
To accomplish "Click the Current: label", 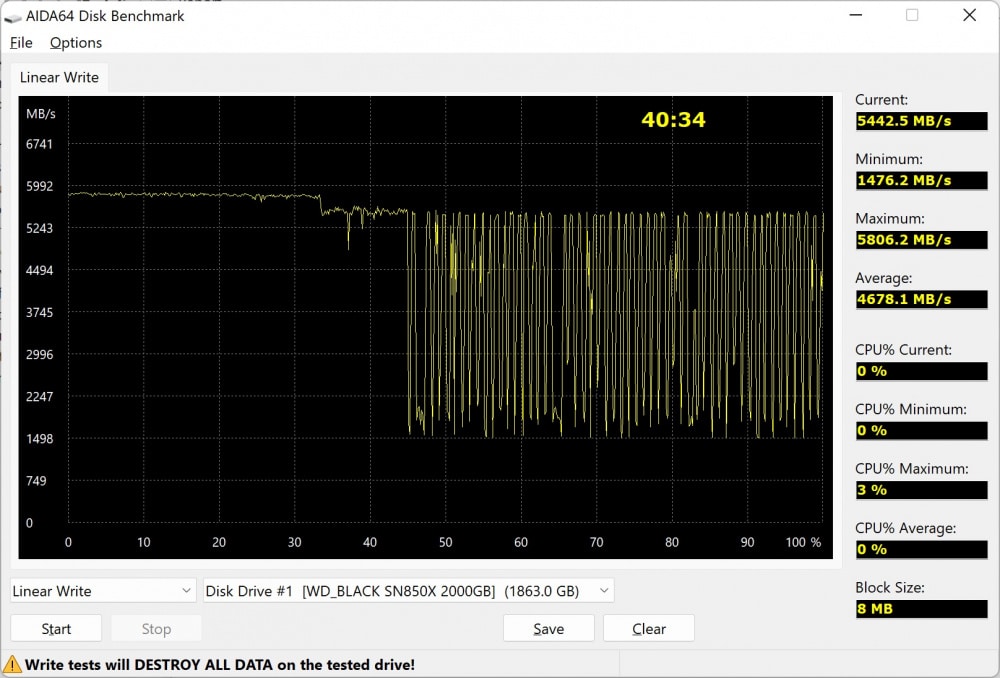I will (x=881, y=99).
